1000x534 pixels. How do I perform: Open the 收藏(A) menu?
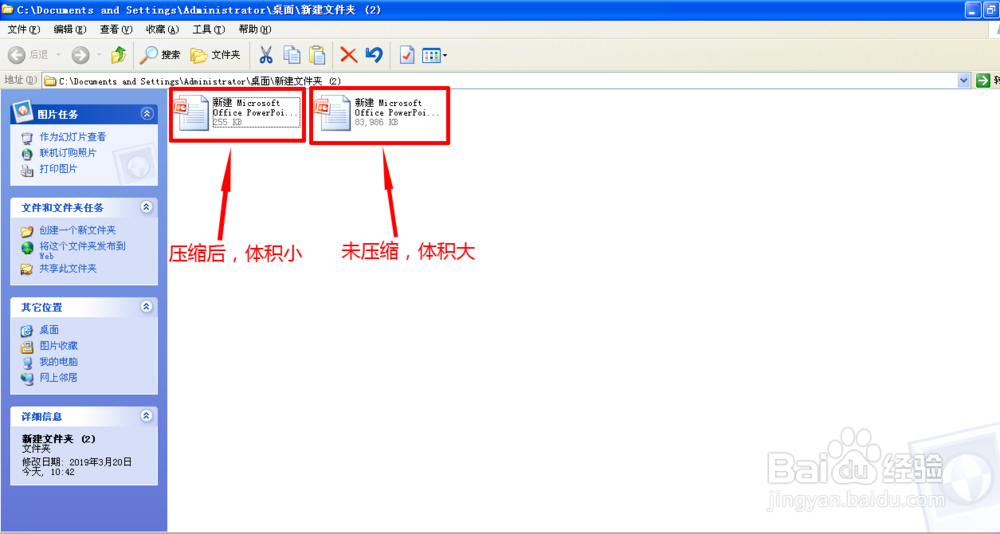(162, 29)
